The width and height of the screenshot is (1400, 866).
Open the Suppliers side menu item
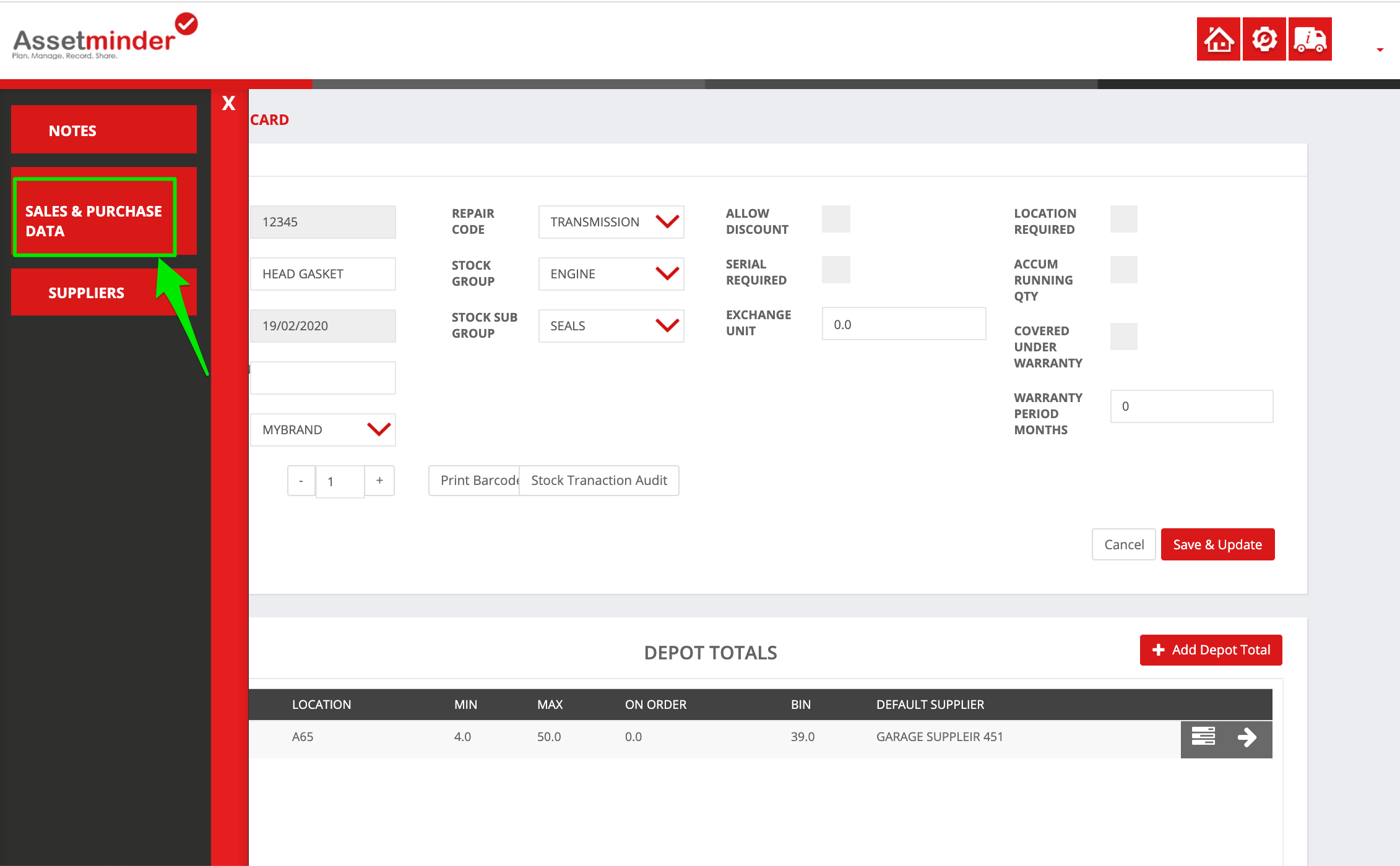point(104,293)
